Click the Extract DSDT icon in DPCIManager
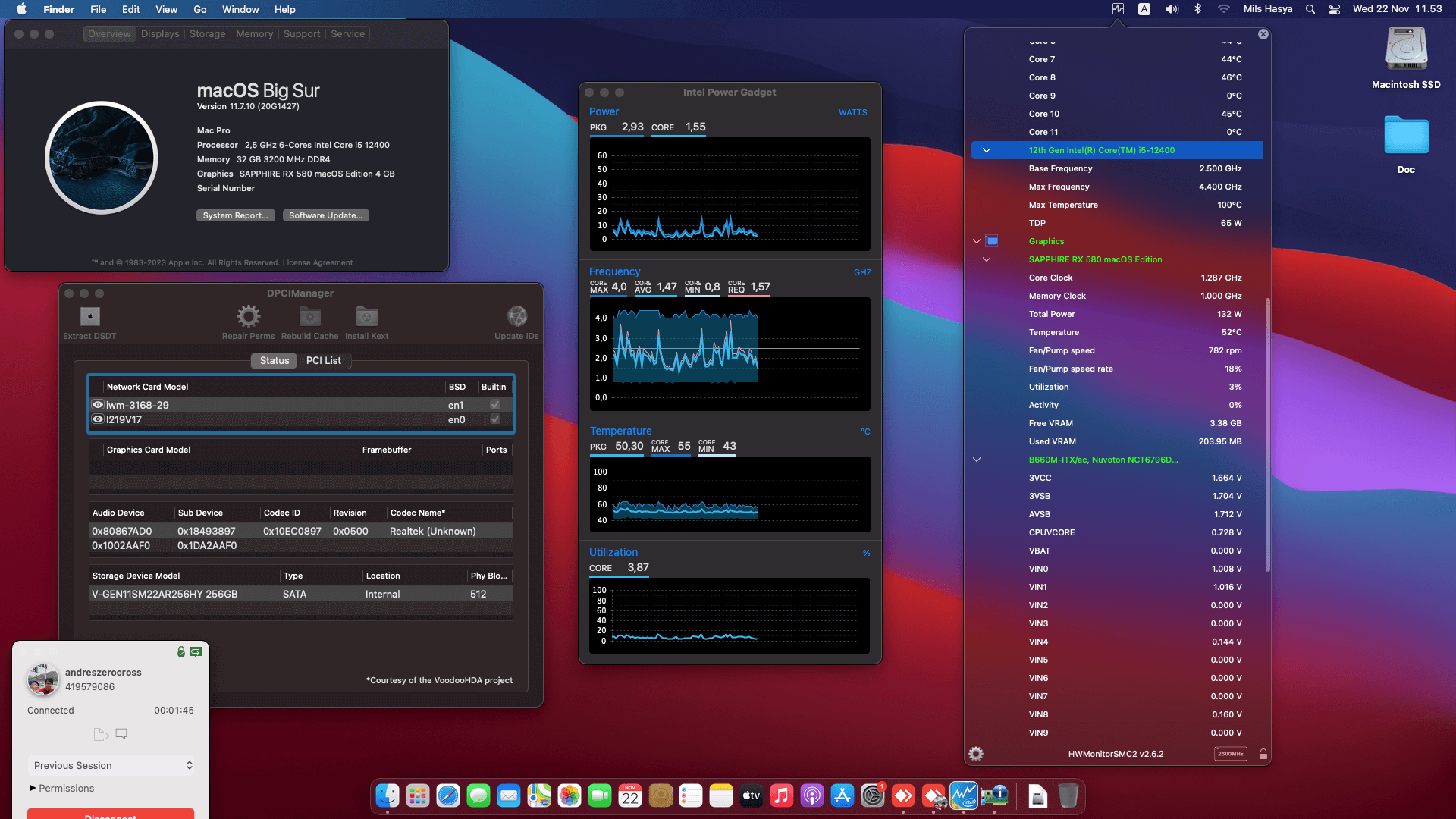 [89, 316]
